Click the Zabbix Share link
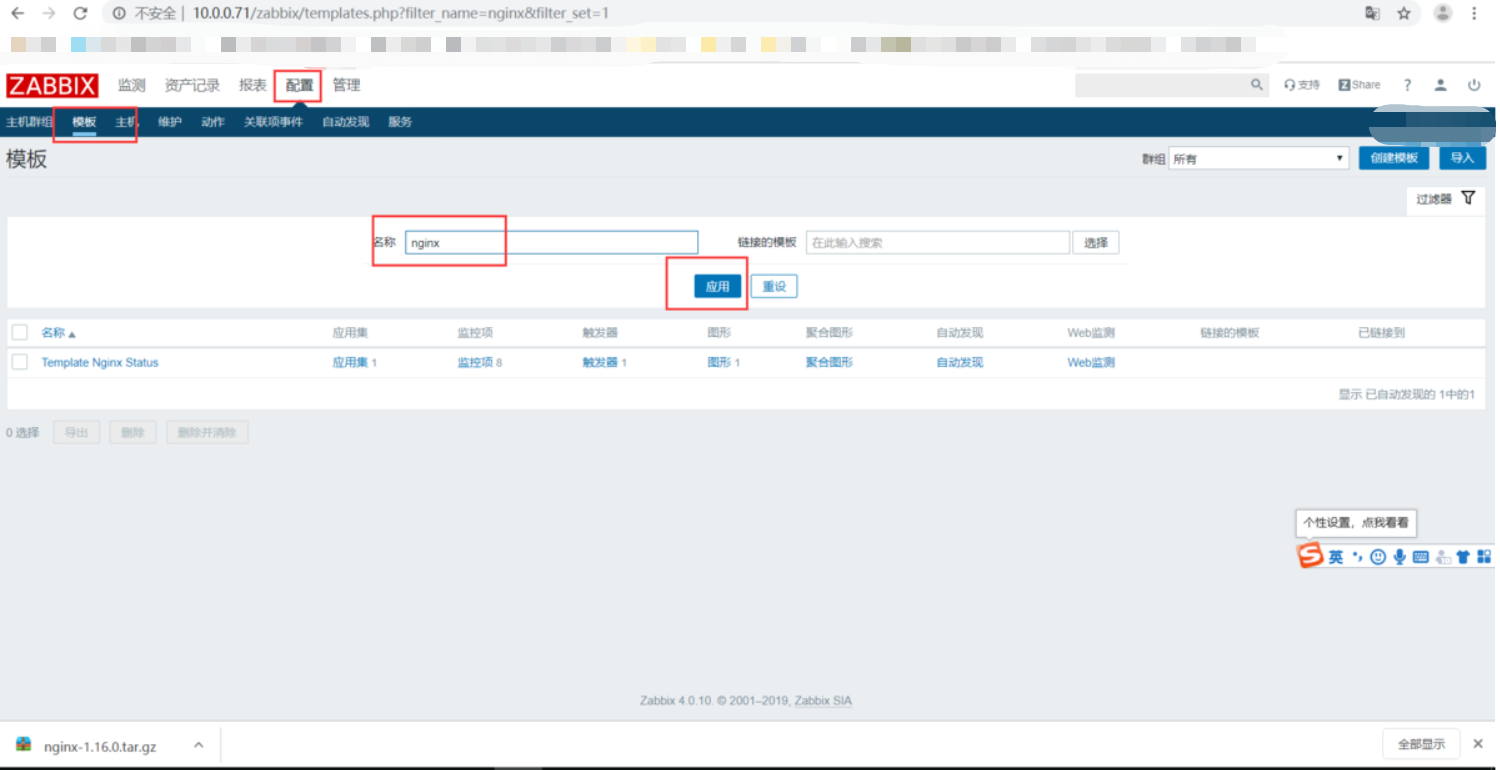 (1359, 85)
